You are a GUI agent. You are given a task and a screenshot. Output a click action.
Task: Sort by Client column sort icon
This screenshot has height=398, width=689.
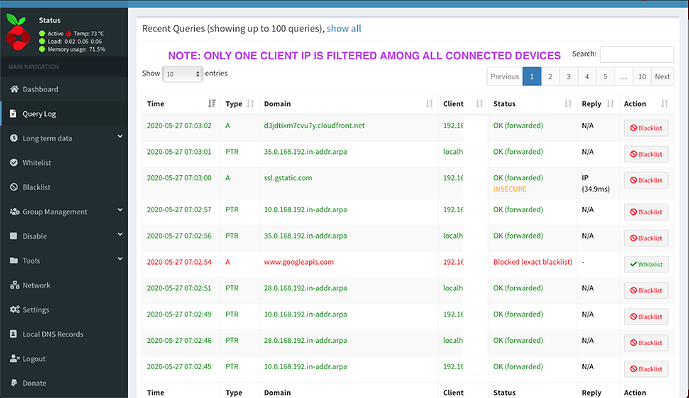coord(479,104)
